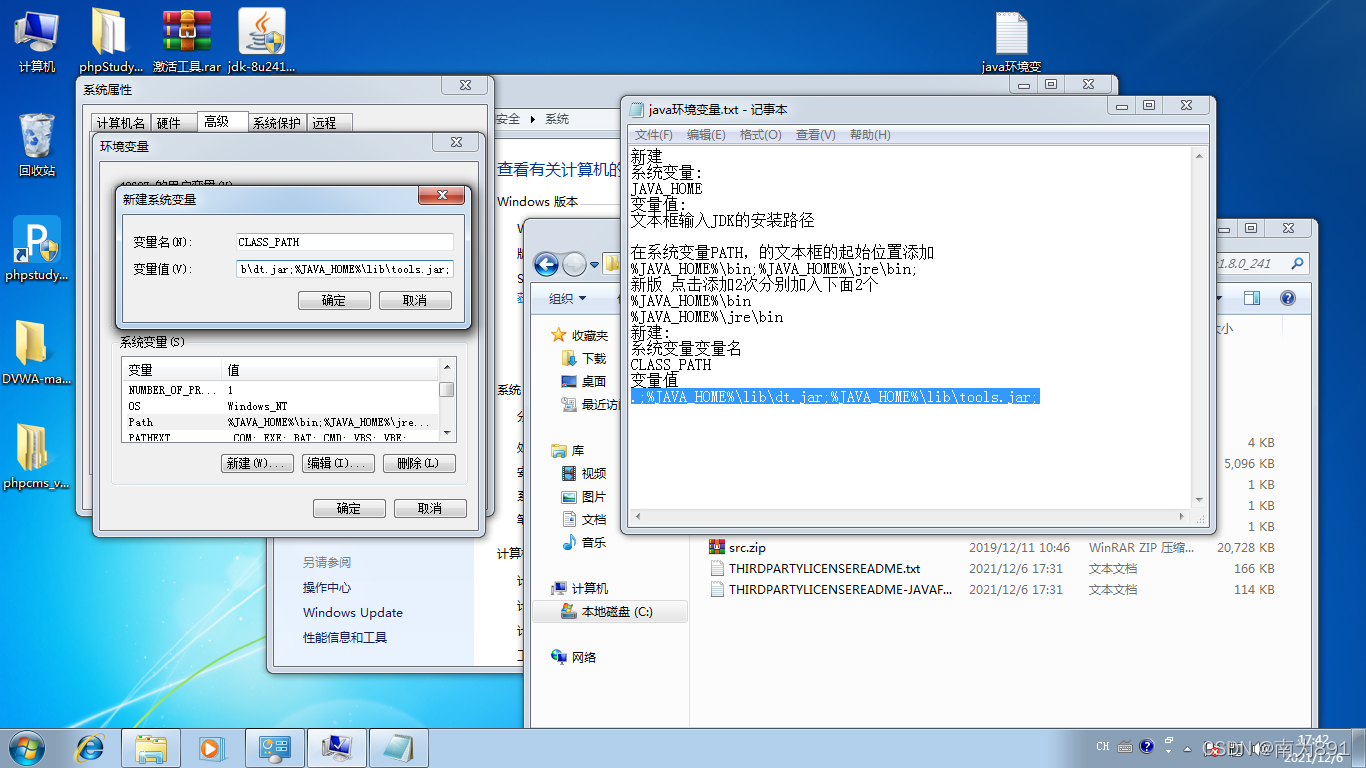Launch the phpstudy shortcut on desktop
1366x768 pixels.
[37, 249]
